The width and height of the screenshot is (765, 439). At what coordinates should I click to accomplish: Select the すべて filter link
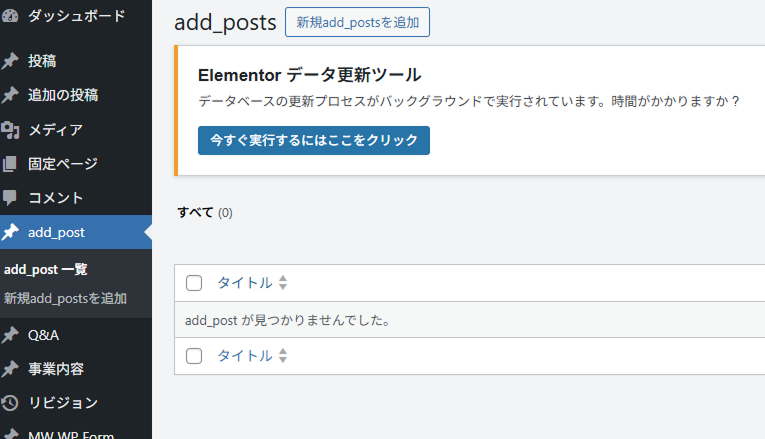(x=195, y=212)
